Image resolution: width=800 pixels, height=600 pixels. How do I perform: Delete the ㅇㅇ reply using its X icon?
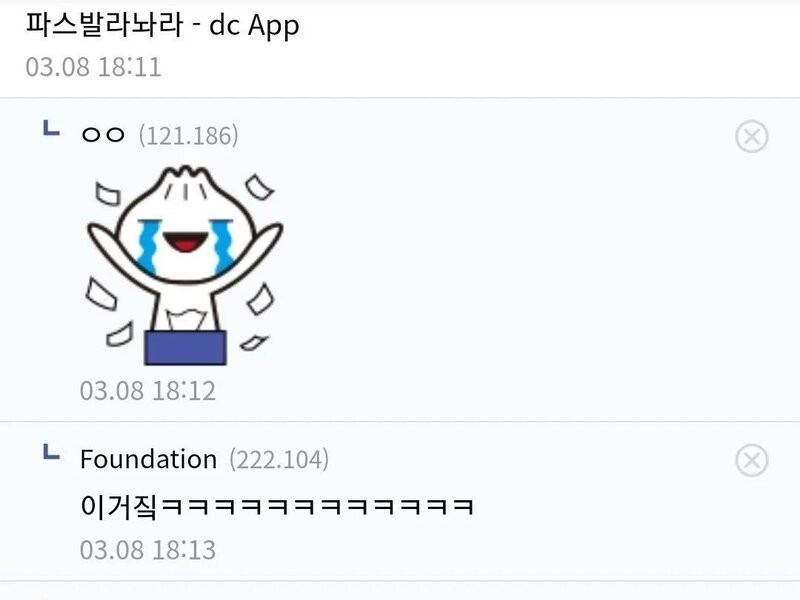(x=752, y=137)
